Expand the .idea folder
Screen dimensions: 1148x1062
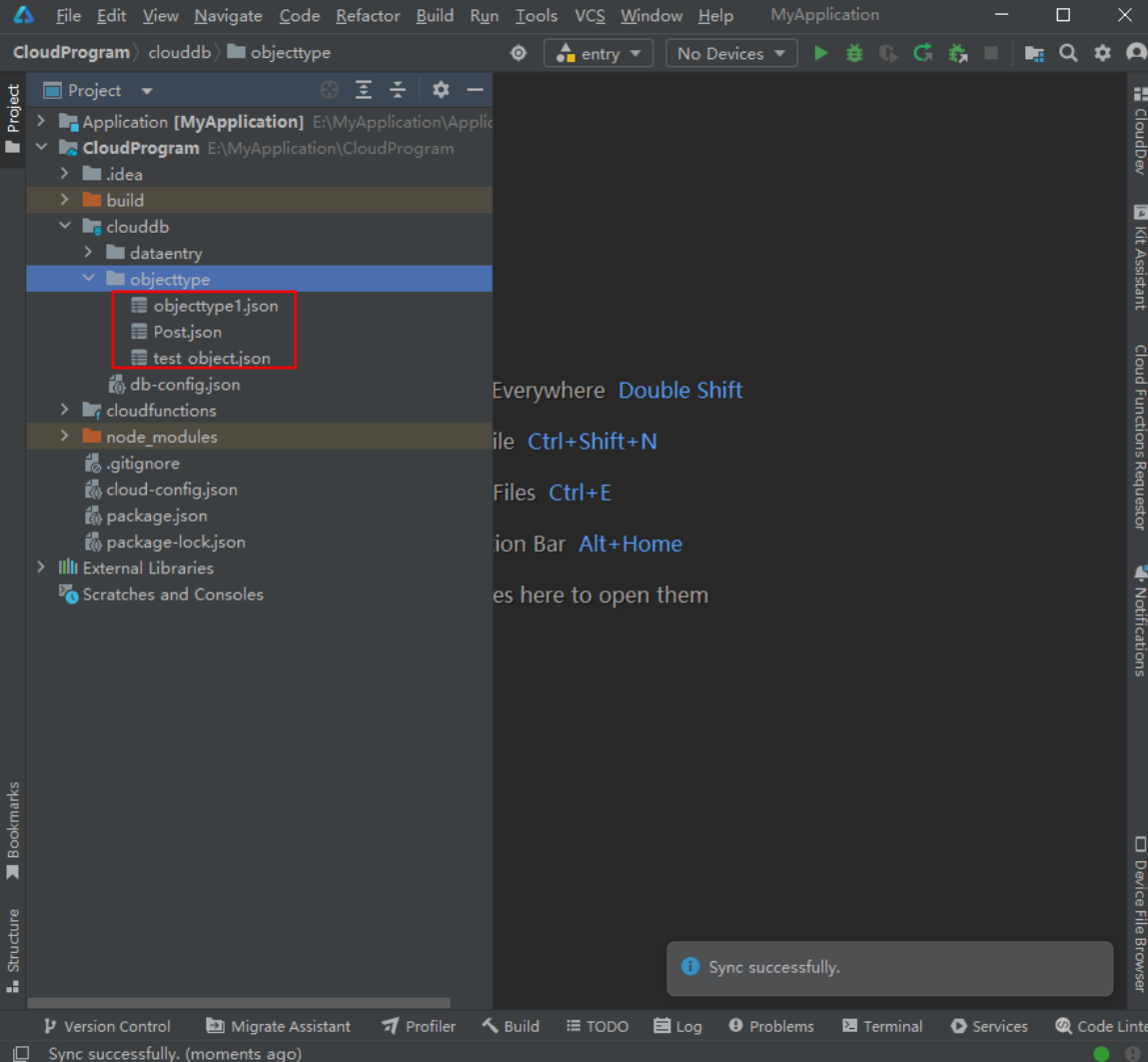pyautogui.click(x=64, y=174)
